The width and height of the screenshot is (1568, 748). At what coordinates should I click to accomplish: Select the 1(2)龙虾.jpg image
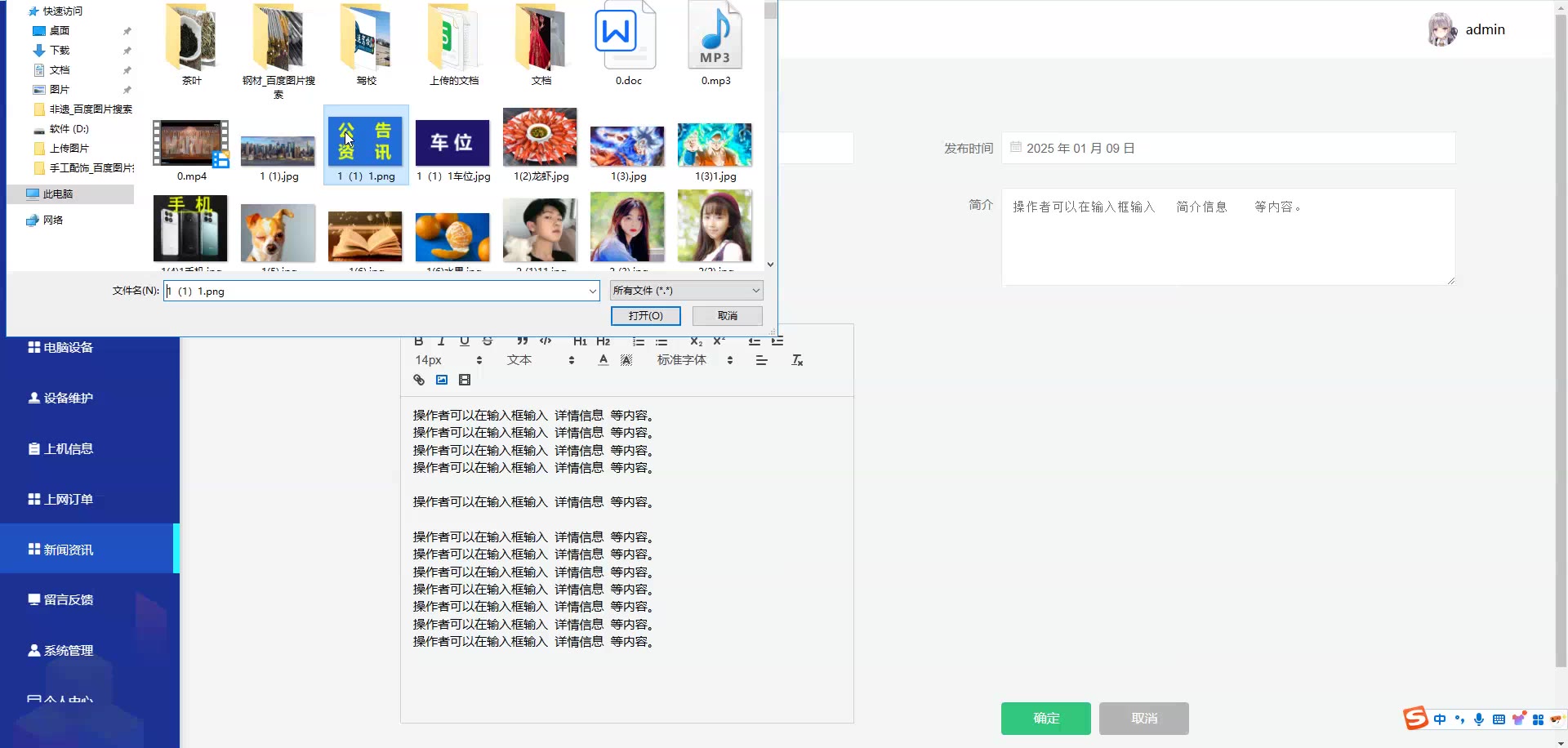(541, 145)
